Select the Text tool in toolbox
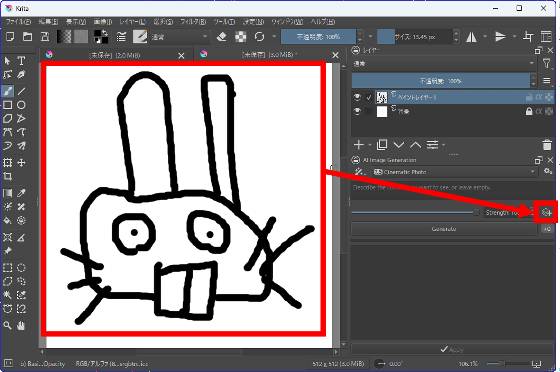Viewport: 560px width, 372px height. [x=21, y=61]
